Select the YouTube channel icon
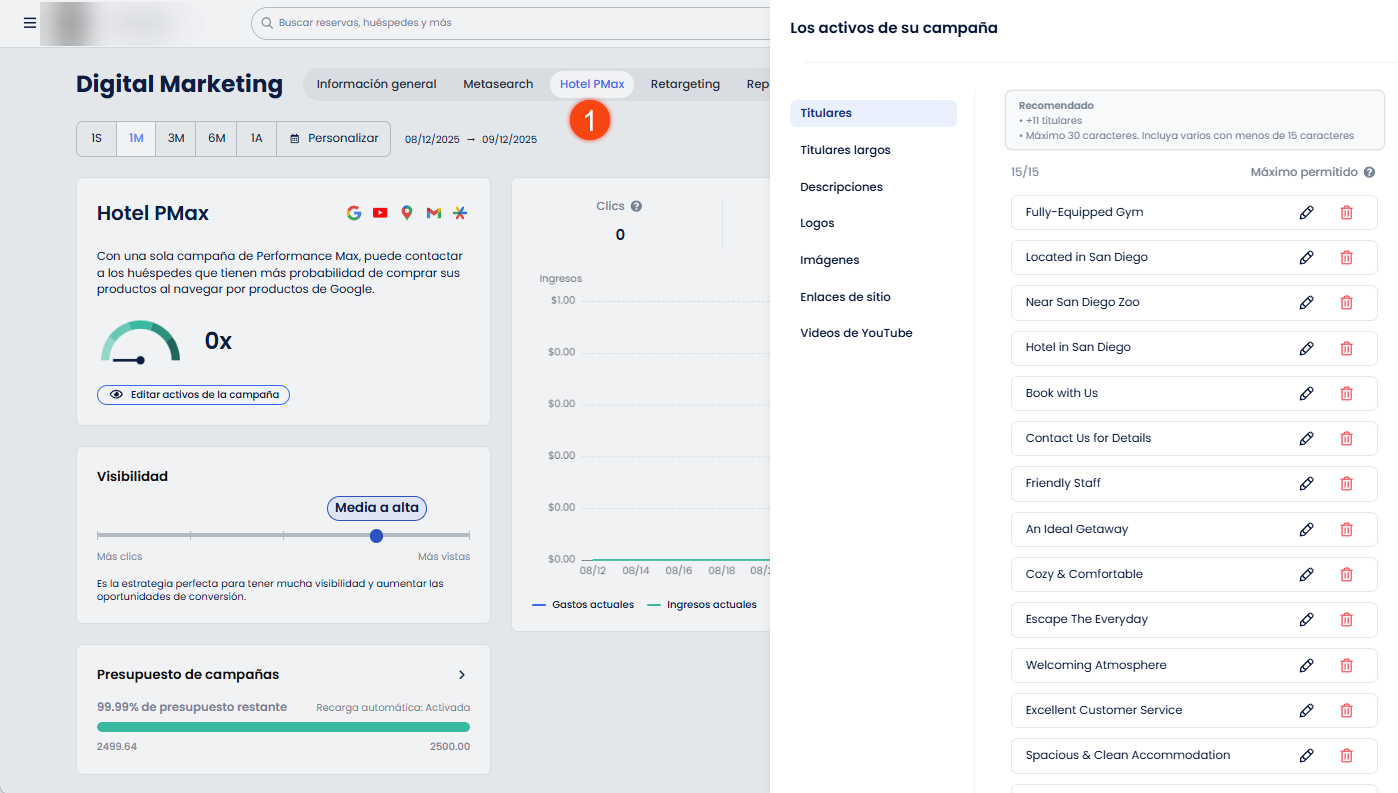This screenshot has height=793, width=1398. point(380,213)
